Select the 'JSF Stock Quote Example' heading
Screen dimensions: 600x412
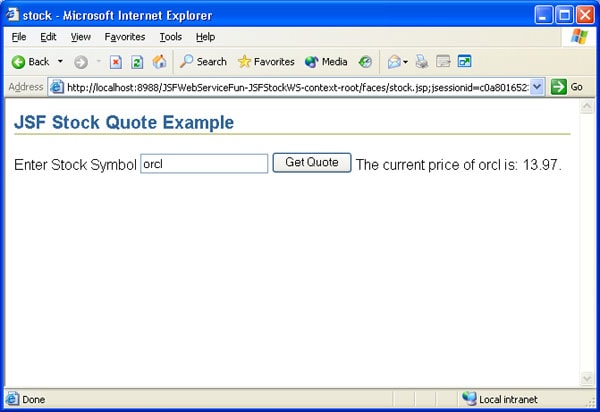[124, 122]
